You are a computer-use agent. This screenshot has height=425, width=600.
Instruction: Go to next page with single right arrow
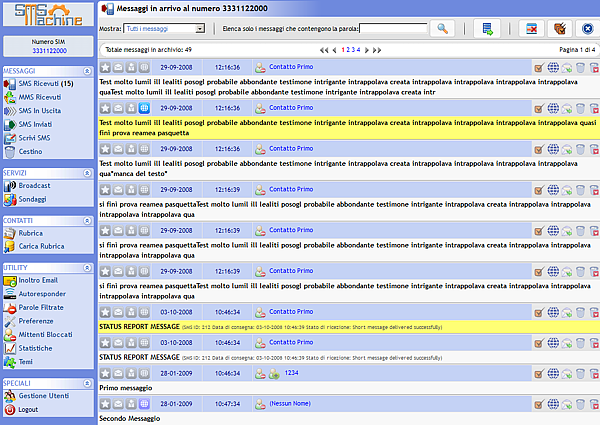point(367,50)
